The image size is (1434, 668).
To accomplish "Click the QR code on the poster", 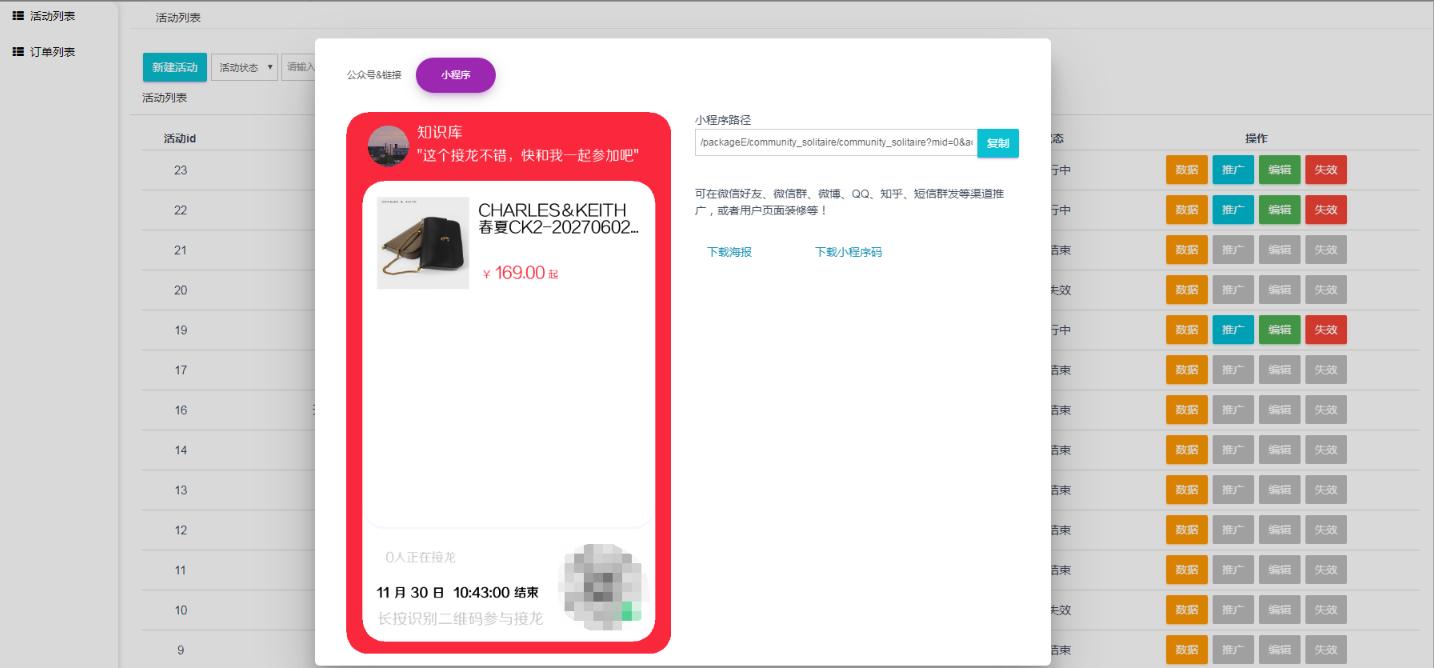I will pyautogui.click(x=601, y=584).
